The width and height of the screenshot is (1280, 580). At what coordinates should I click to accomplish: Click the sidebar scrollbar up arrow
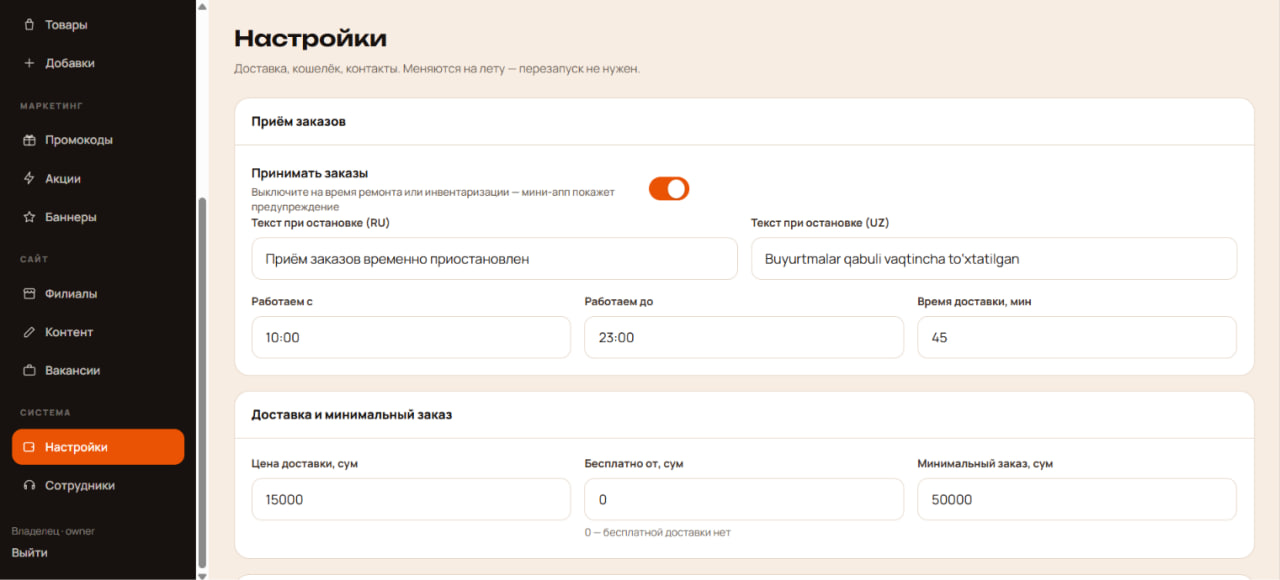click(x=203, y=5)
